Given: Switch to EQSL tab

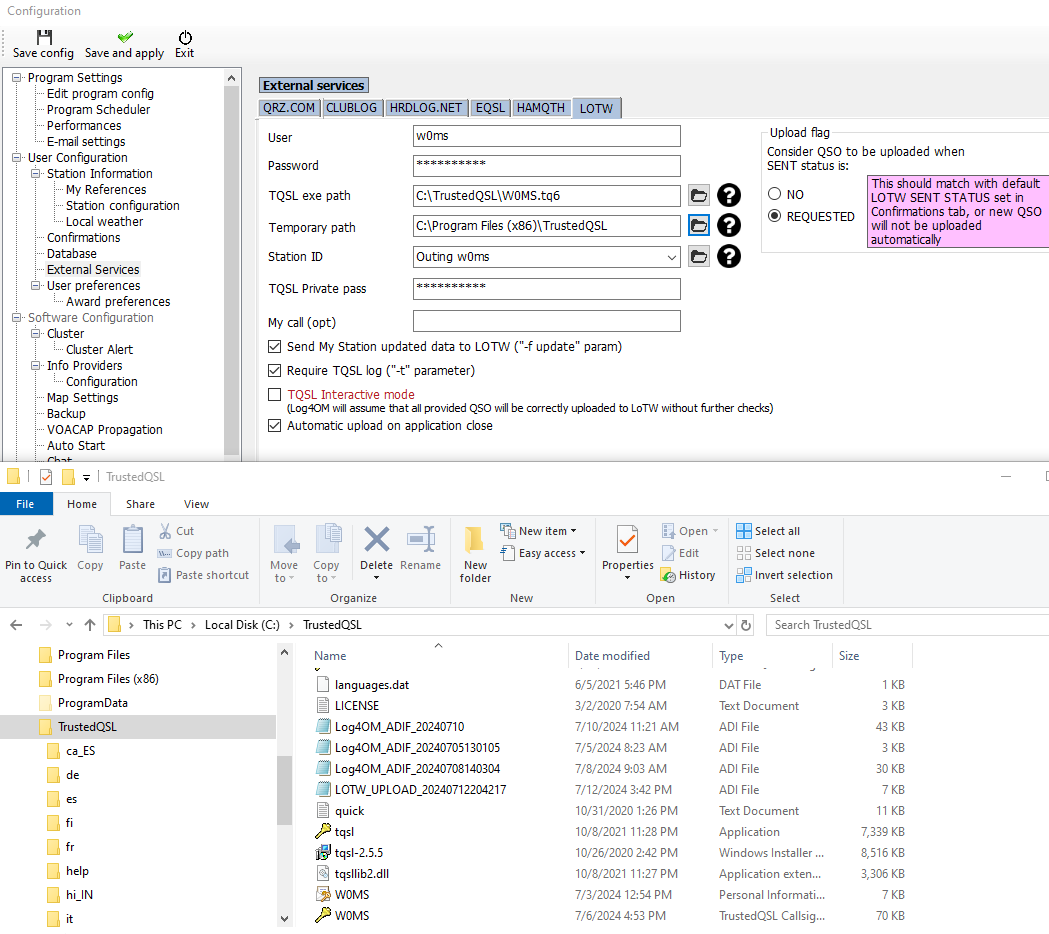Looking at the screenshot, I should click(490, 108).
